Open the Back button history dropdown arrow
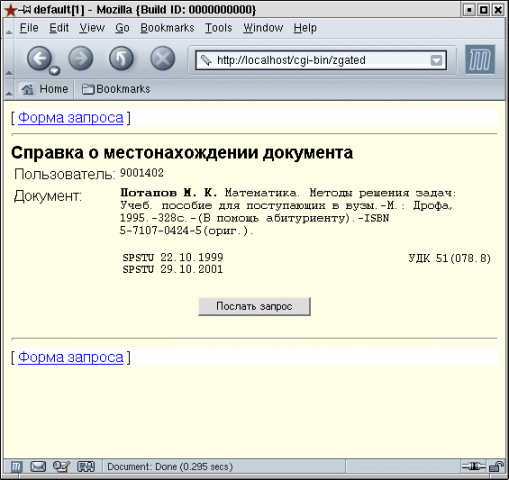 (55, 71)
